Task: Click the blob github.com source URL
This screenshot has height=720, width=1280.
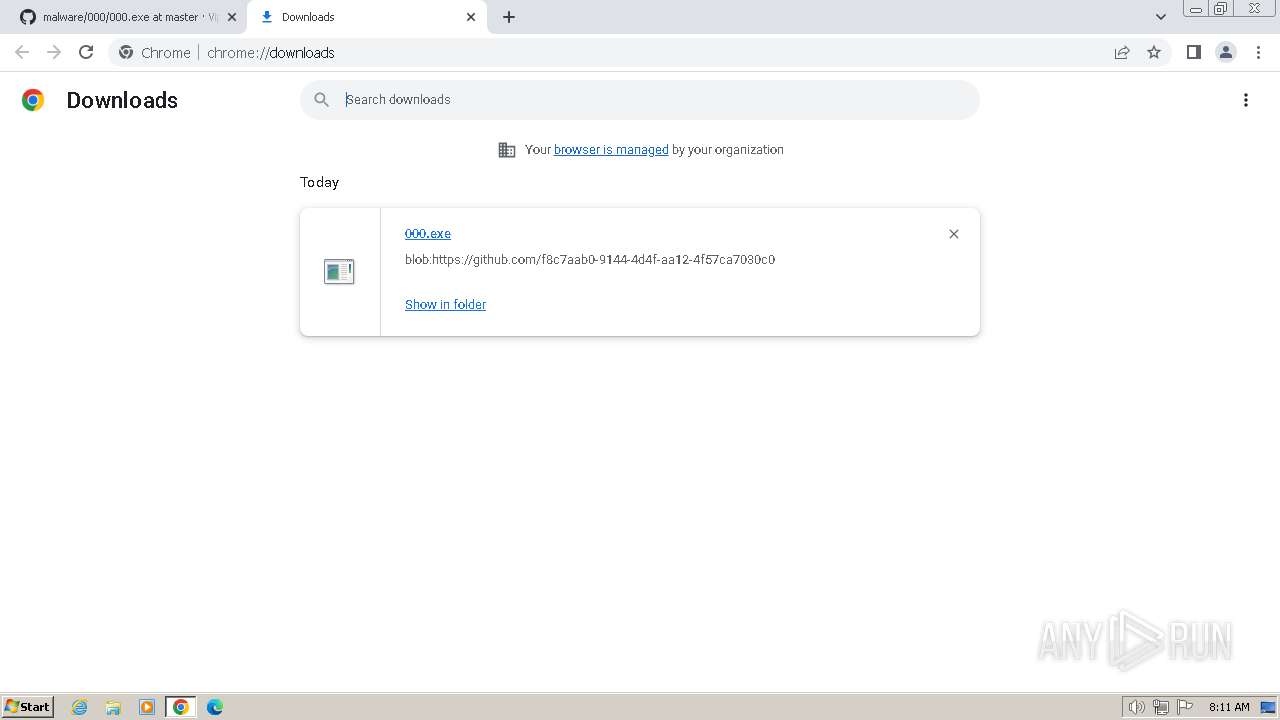Action: [590, 259]
